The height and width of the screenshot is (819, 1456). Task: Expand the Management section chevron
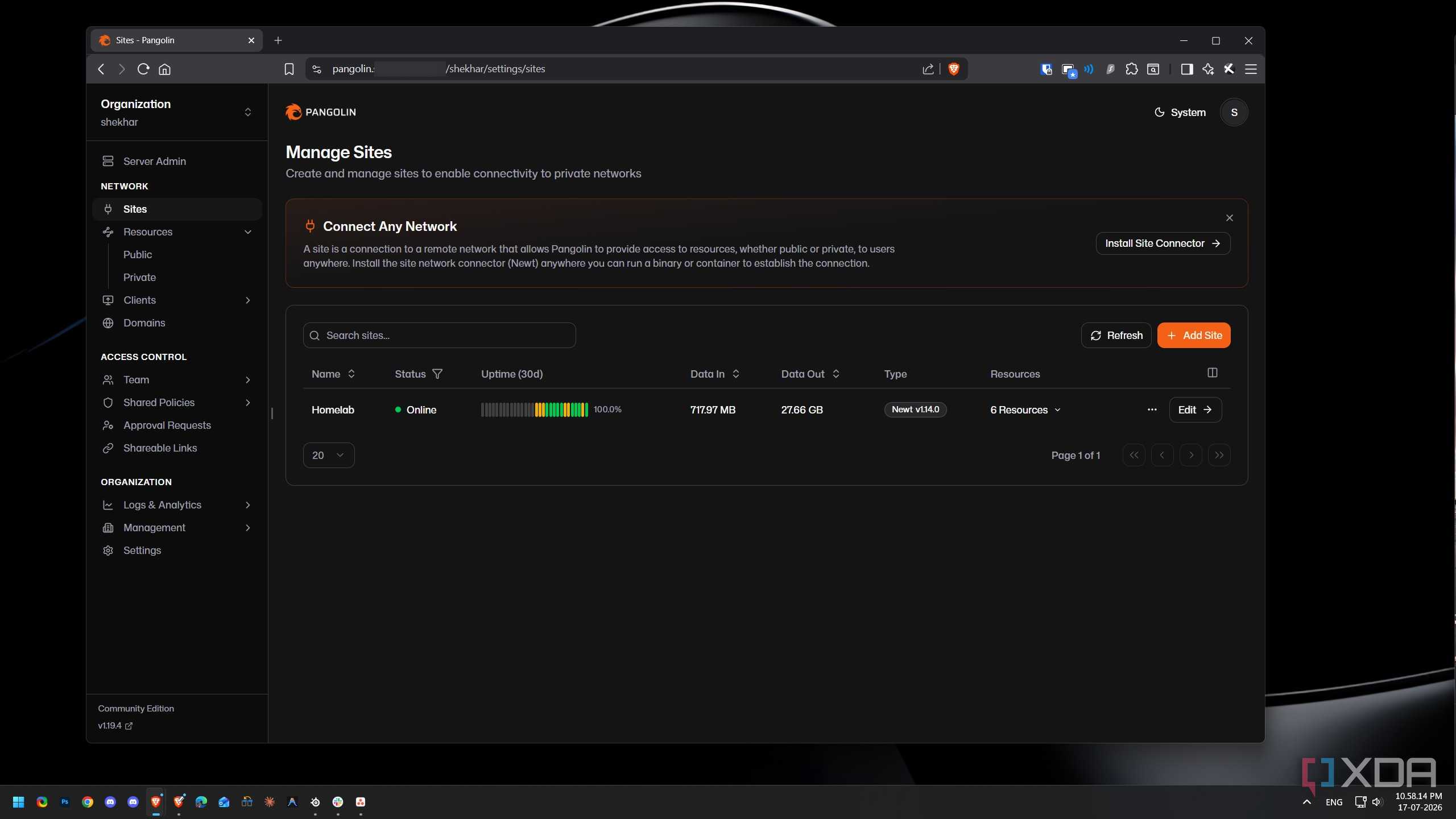pos(248,528)
